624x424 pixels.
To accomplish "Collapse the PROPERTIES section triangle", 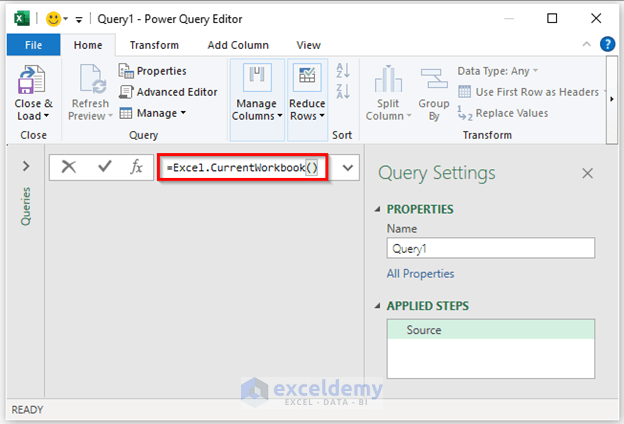I will click(x=377, y=209).
